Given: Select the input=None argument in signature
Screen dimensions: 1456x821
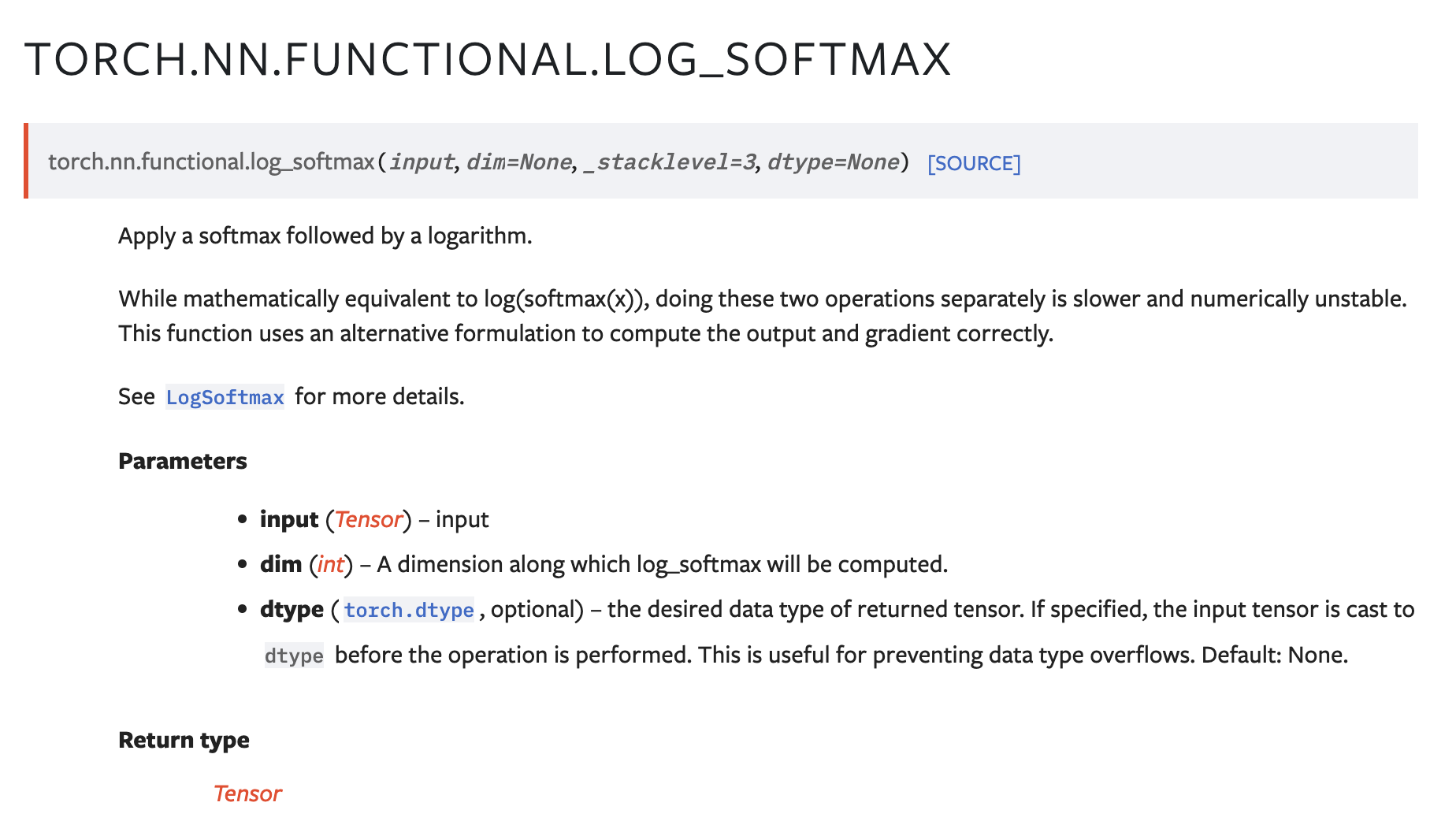Looking at the screenshot, I should coord(422,162).
